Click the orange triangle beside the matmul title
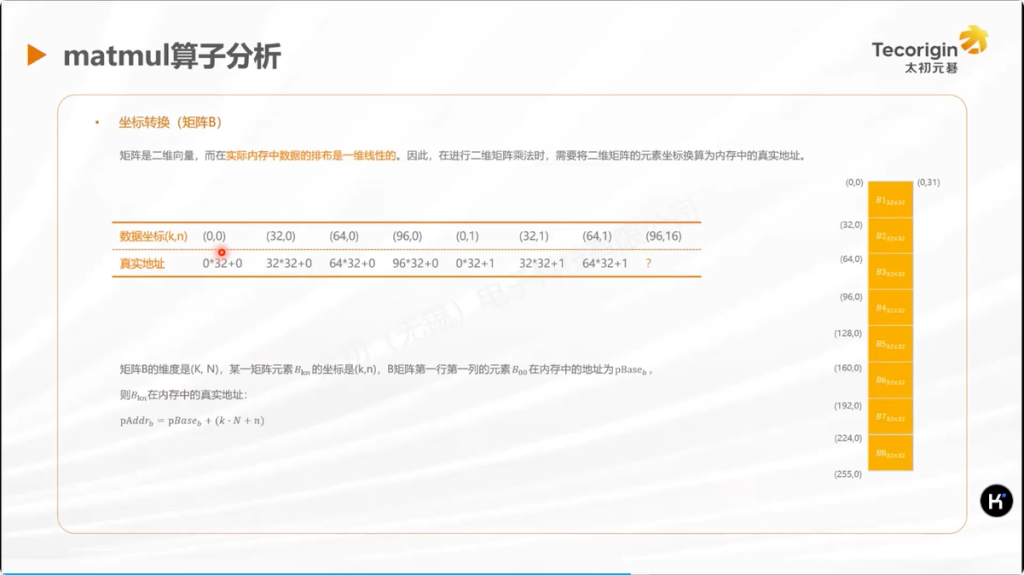This screenshot has width=1024, height=575. coord(37,56)
